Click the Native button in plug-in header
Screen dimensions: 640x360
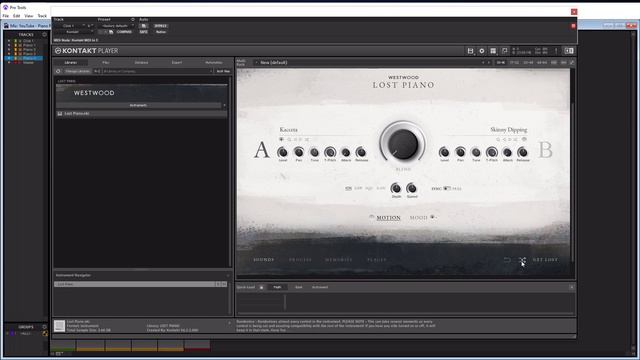[160, 32]
